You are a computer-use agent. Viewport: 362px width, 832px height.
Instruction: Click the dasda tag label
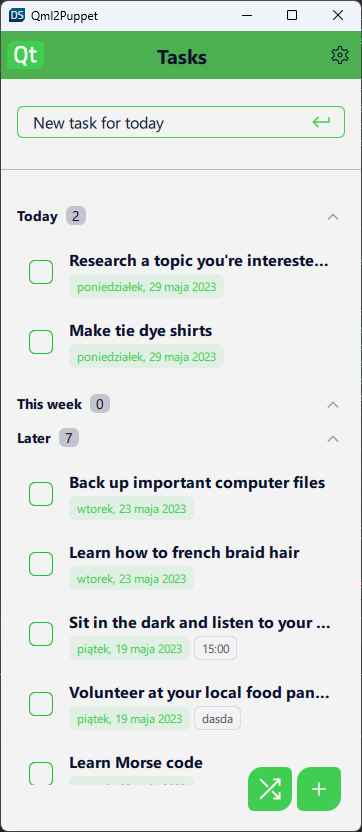(x=218, y=718)
